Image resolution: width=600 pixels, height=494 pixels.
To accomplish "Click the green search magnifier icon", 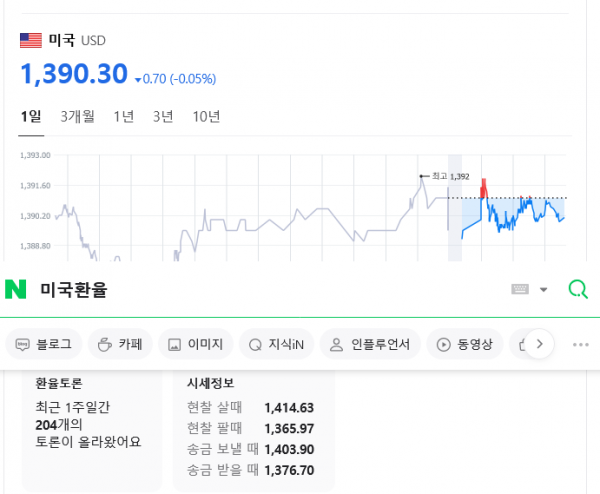I will pos(577,290).
